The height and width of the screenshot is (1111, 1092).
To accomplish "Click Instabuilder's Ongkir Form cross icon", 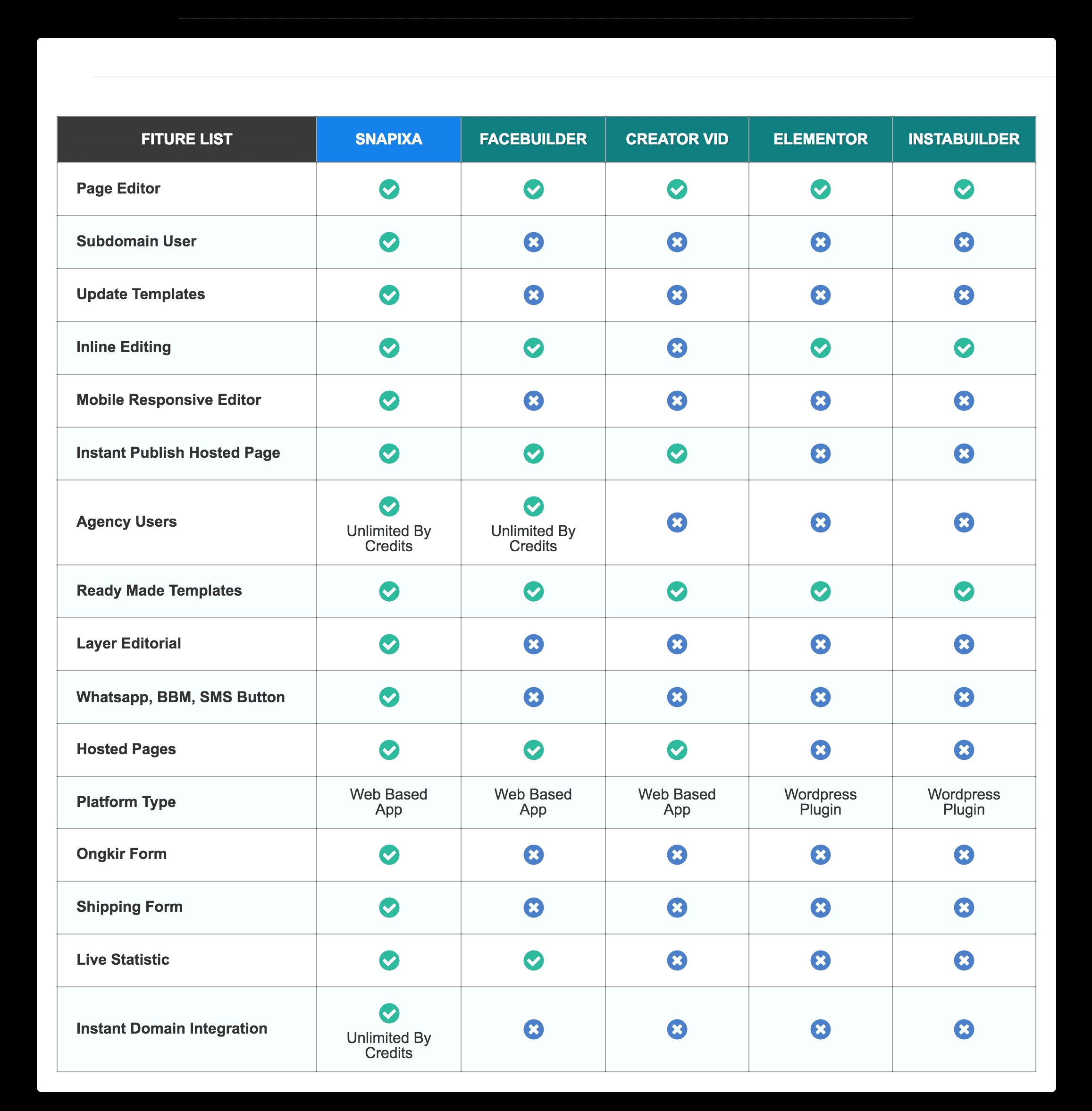I will click(964, 855).
